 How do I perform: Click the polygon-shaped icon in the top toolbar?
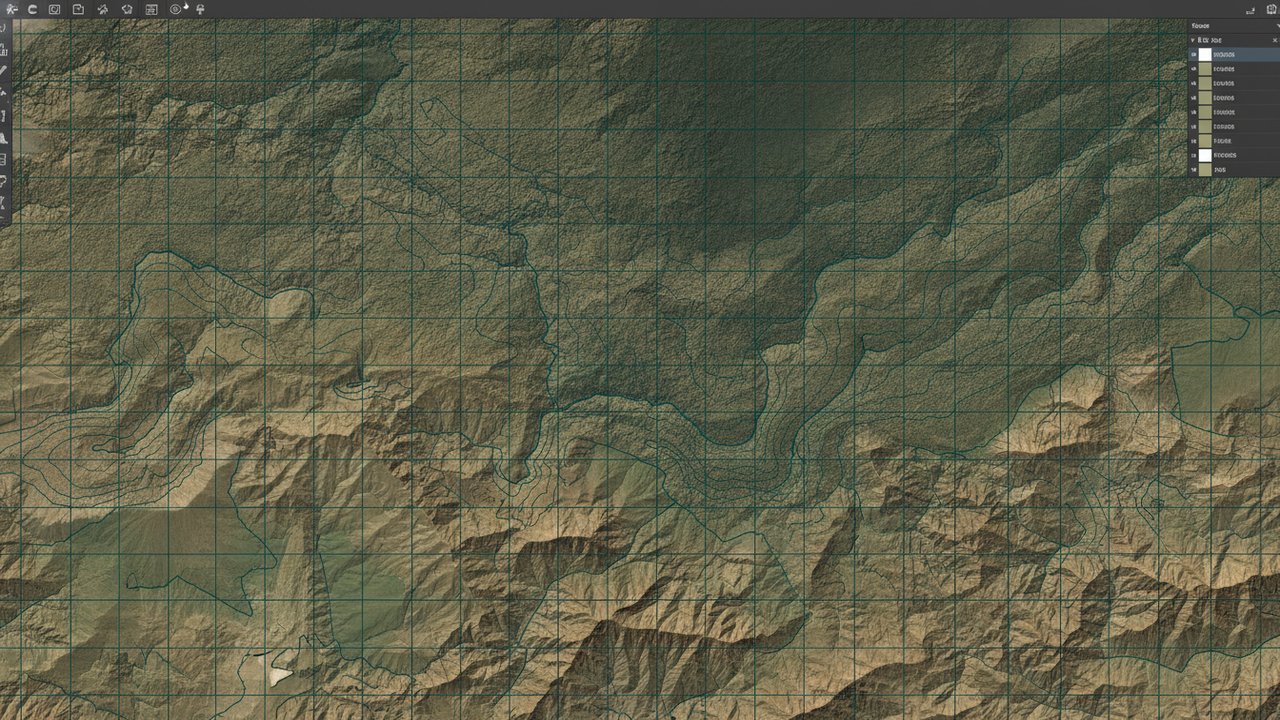click(x=127, y=9)
